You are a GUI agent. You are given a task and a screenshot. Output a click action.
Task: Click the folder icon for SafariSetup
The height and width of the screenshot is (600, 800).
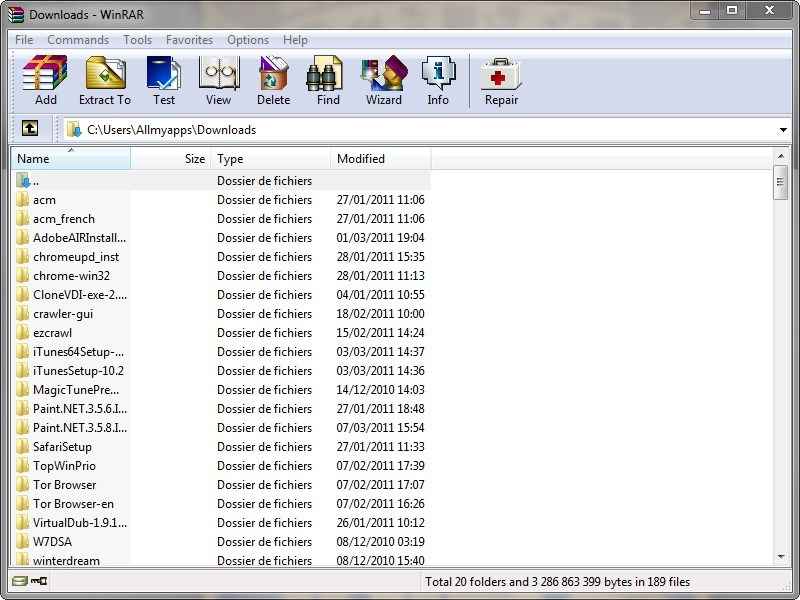[x=22, y=446]
